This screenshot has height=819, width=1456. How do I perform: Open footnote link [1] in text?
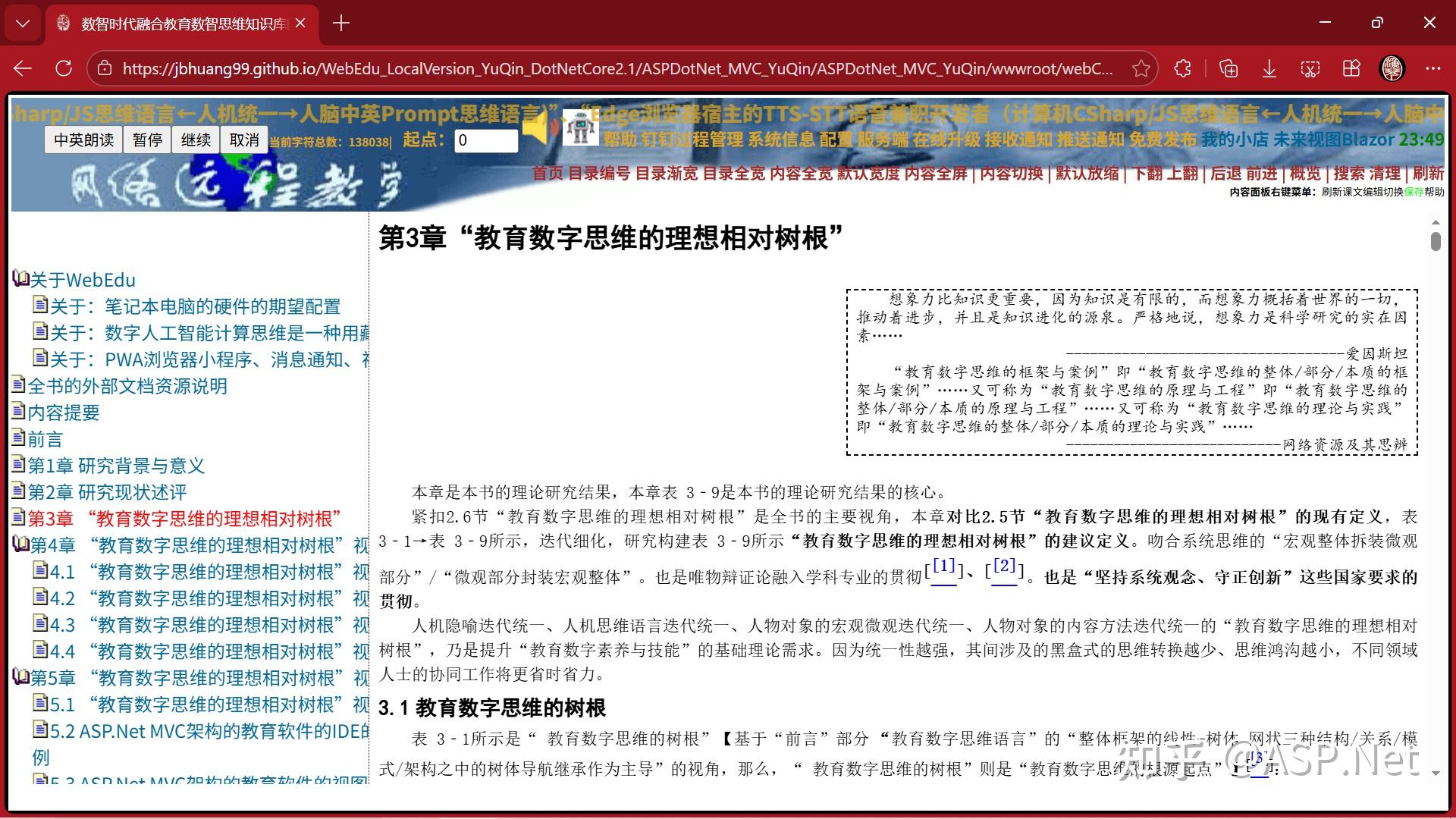tap(943, 565)
